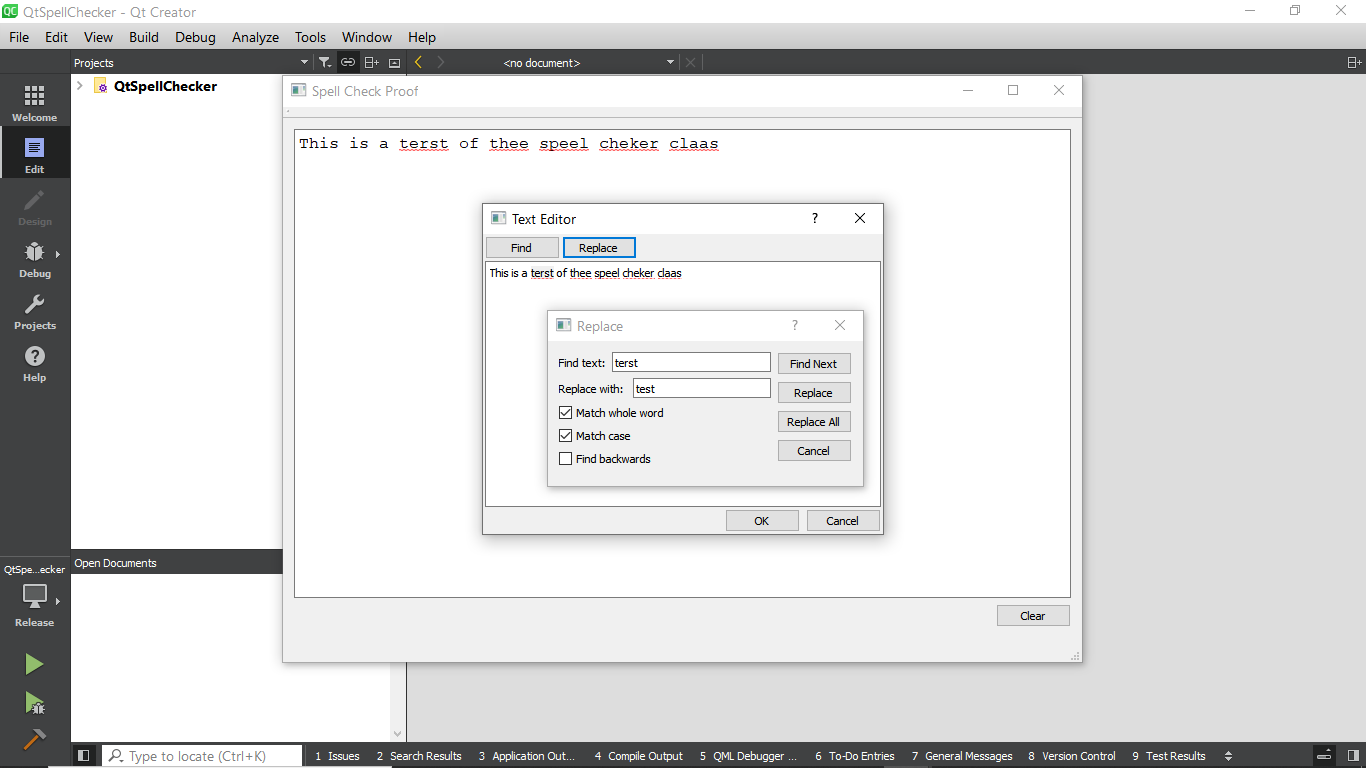Click the Replace with text field
This screenshot has height=768, width=1366.
pyautogui.click(x=701, y=389)
